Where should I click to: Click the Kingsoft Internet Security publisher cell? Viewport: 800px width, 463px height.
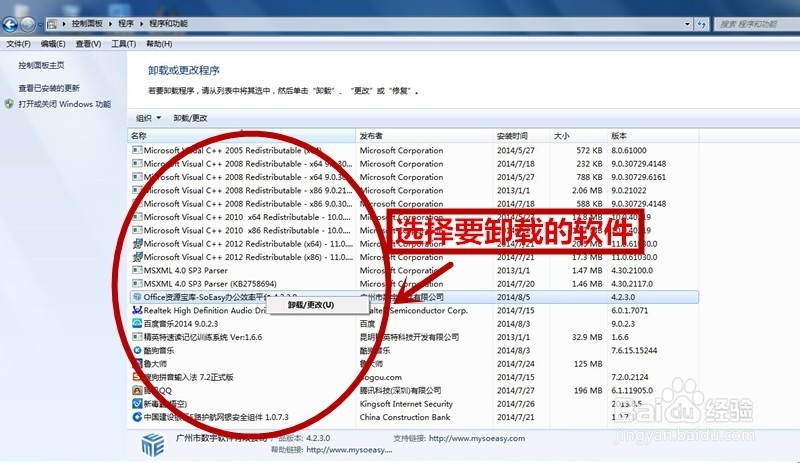click(406, 404)
